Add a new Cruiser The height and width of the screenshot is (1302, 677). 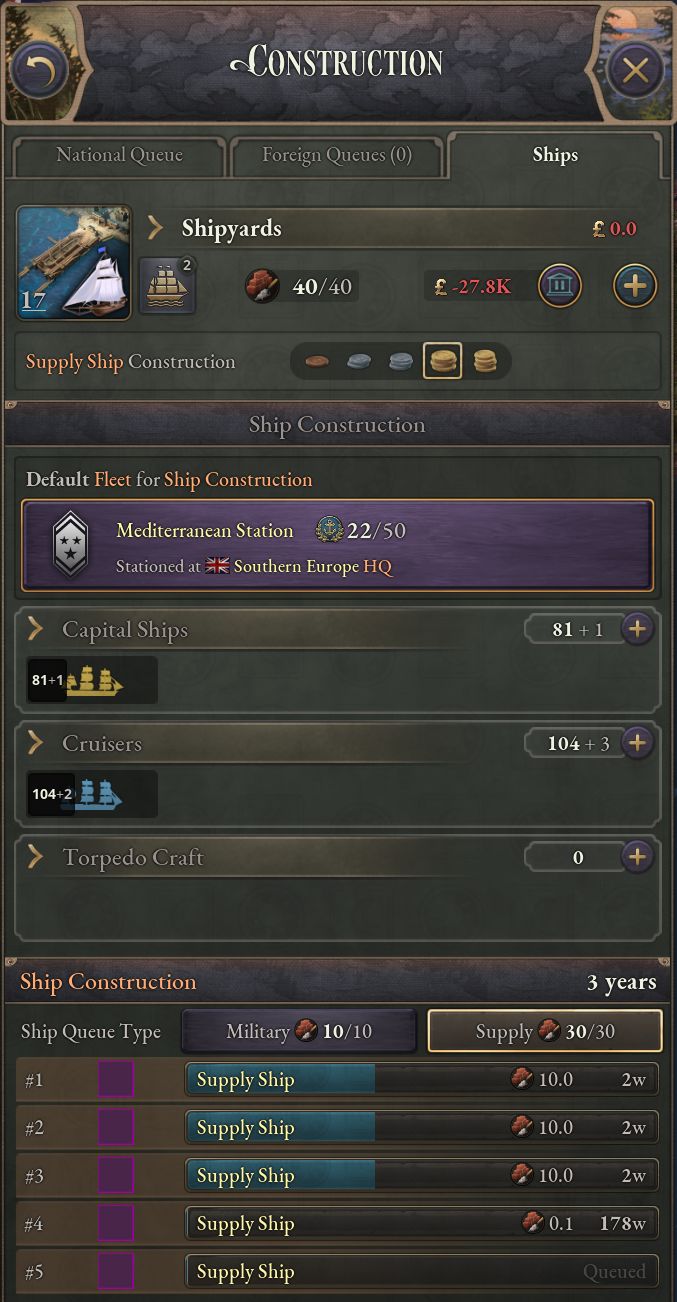point(637,743)
